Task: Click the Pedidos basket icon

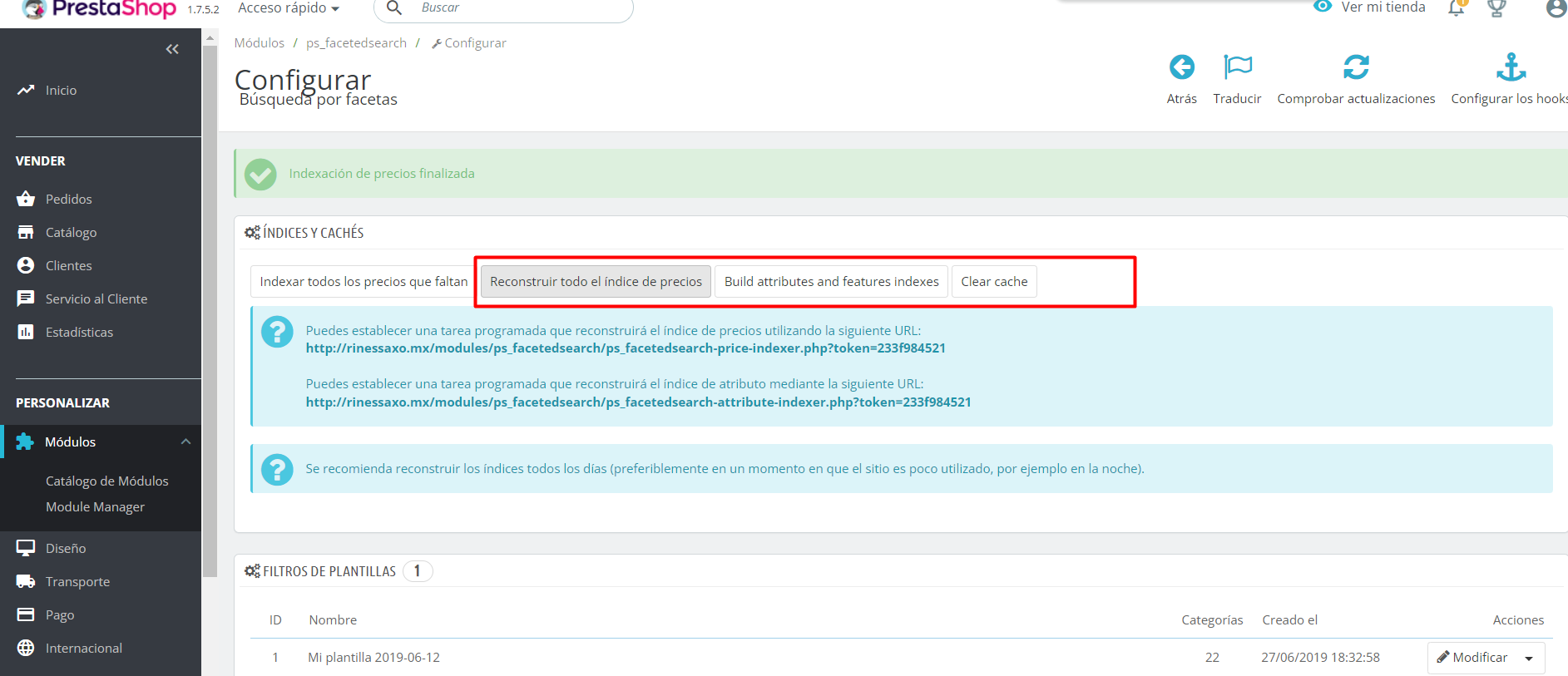Action: point(26,199)
